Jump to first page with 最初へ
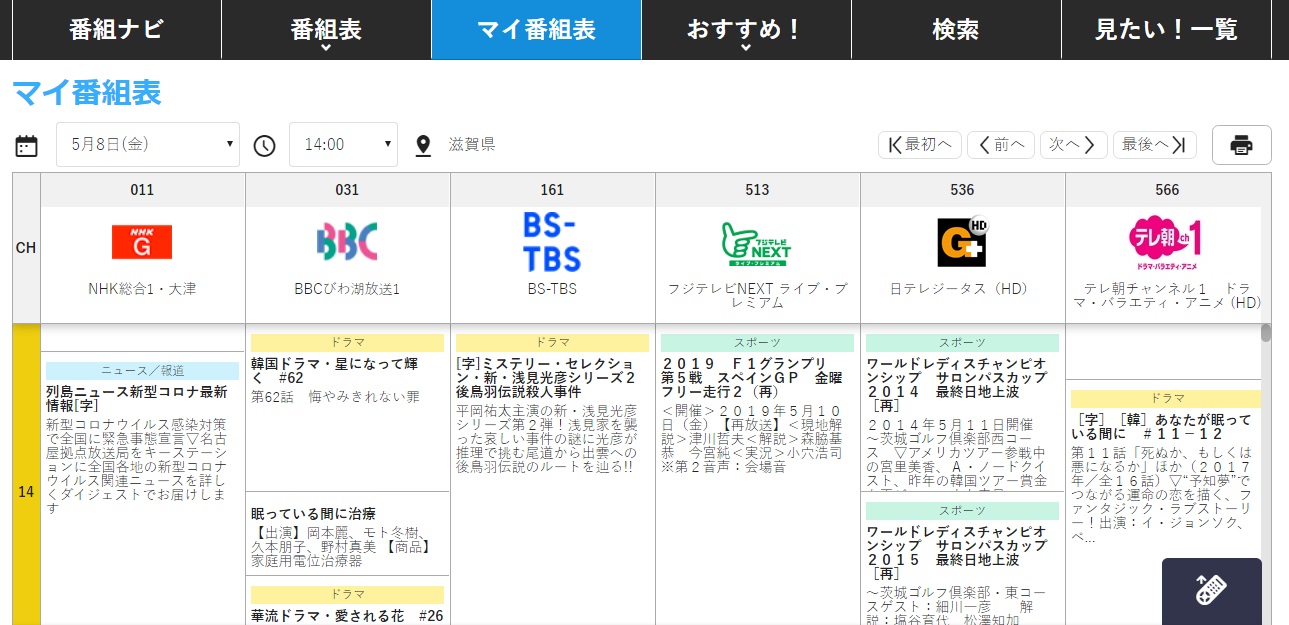 920,145
